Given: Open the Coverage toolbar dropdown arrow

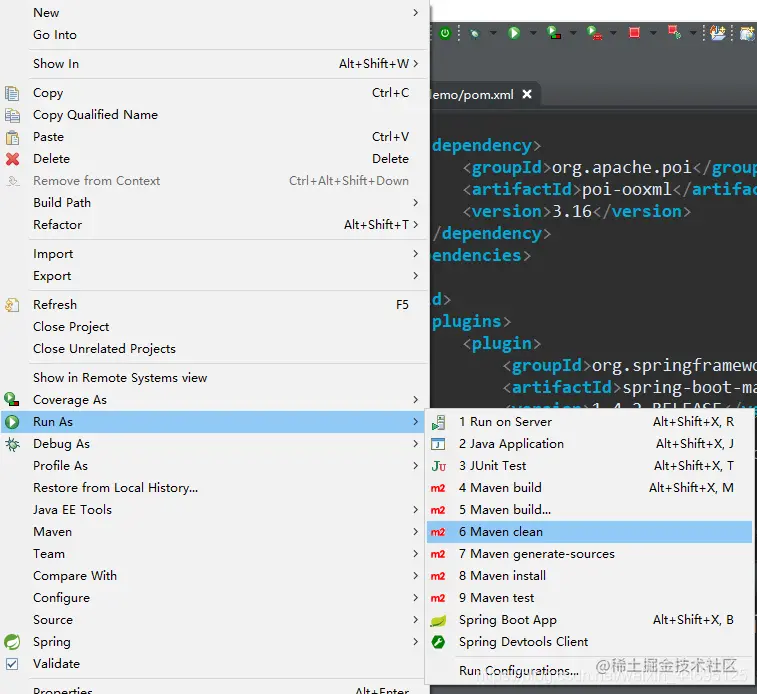Looking at the screenshot, I should coord(573,33).
